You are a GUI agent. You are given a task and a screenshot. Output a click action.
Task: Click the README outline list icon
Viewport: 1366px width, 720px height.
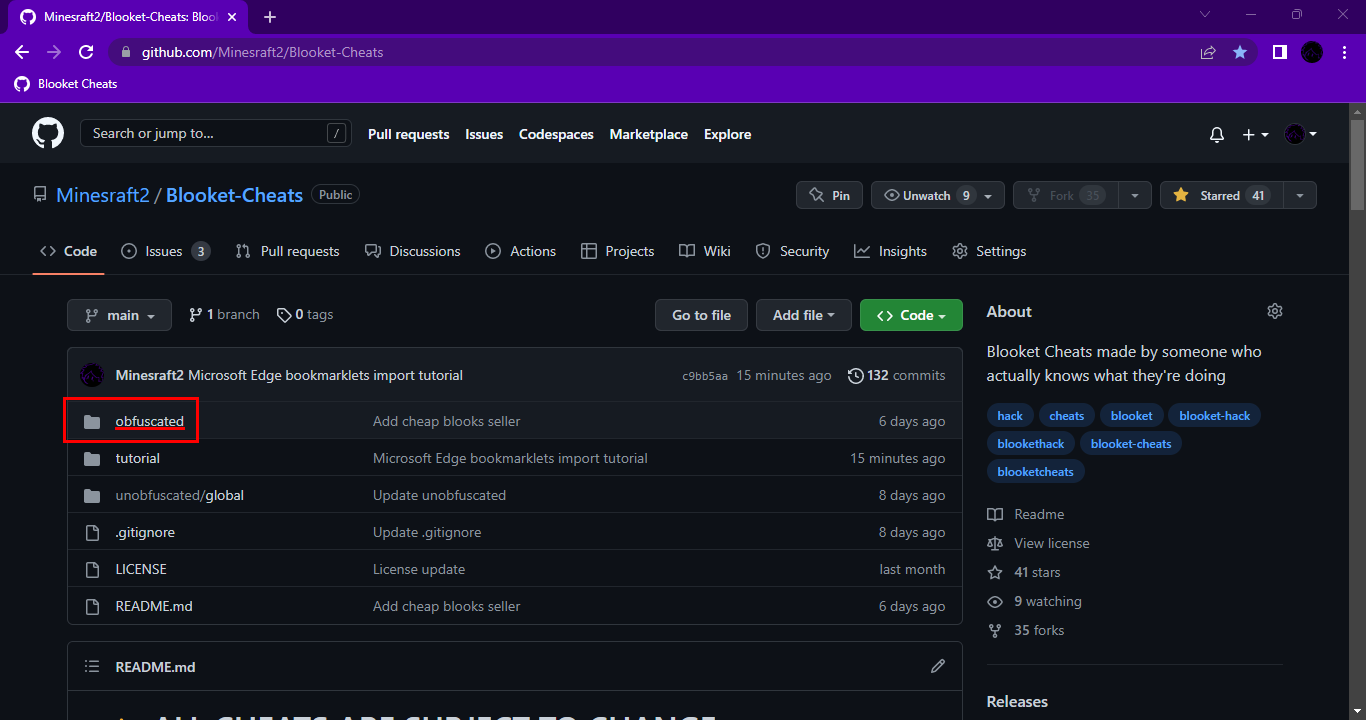click(92, 666)
